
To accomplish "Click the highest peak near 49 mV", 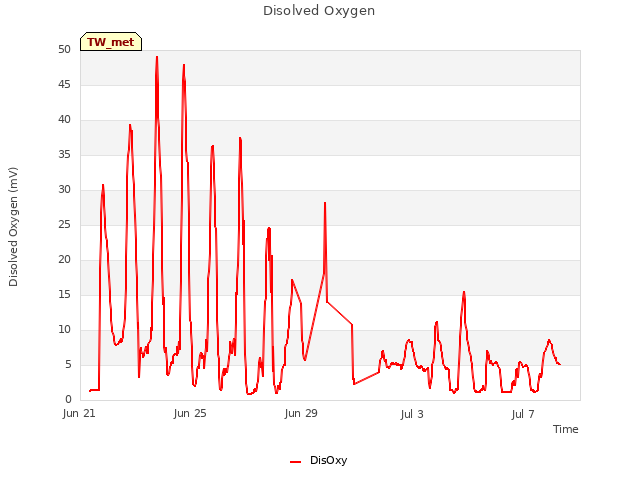I will [157, 58].
